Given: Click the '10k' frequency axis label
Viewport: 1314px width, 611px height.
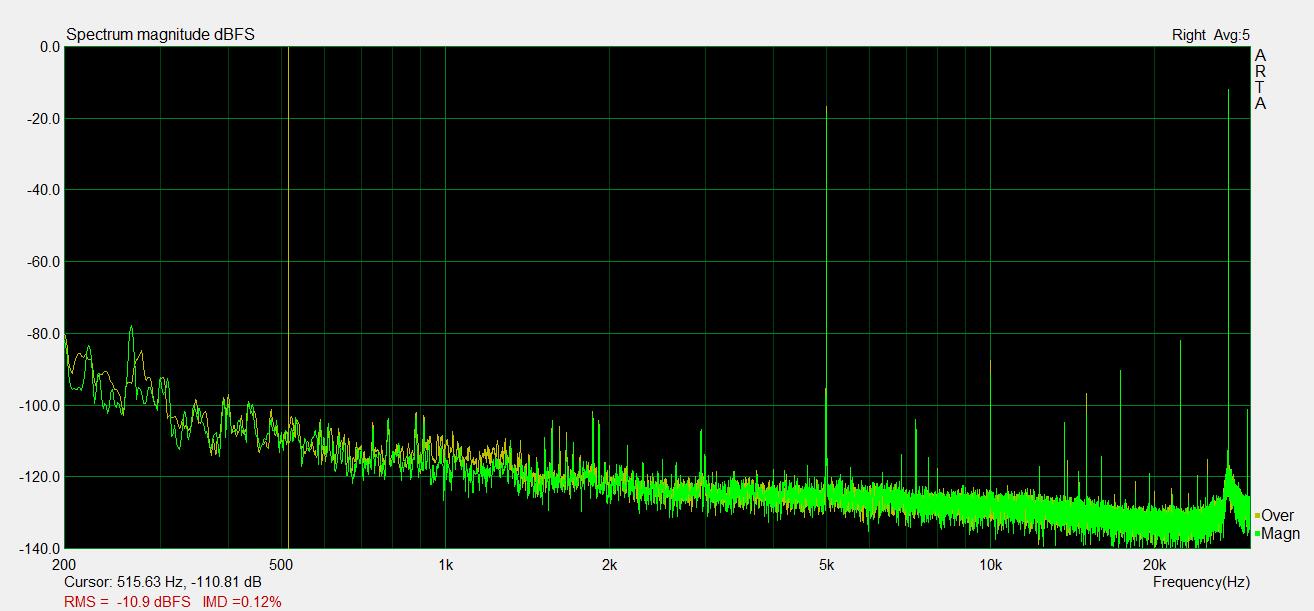Looking at the screenshot, I should [990, 565].
